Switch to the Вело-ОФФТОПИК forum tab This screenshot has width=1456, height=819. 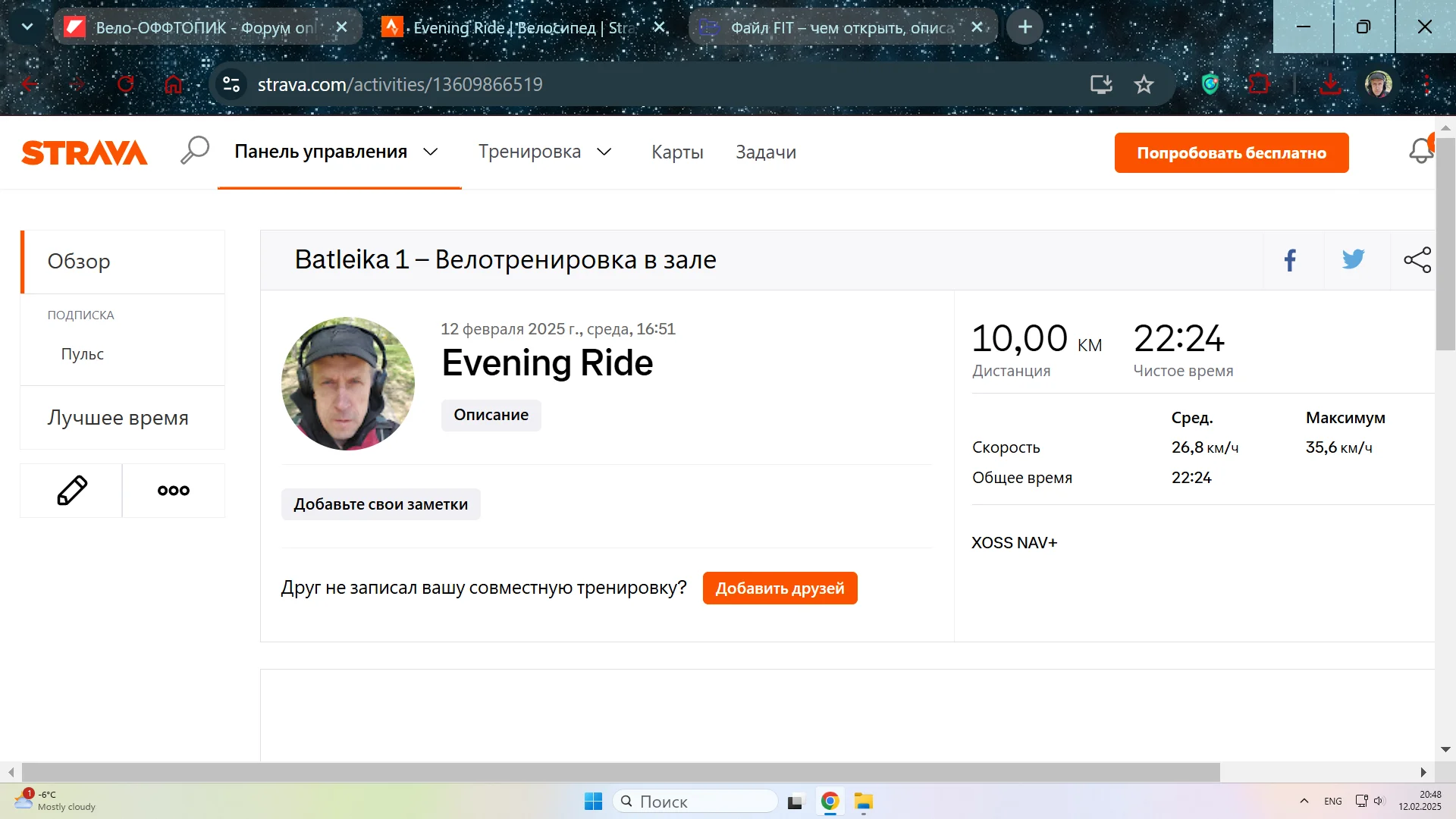[205, 27]
